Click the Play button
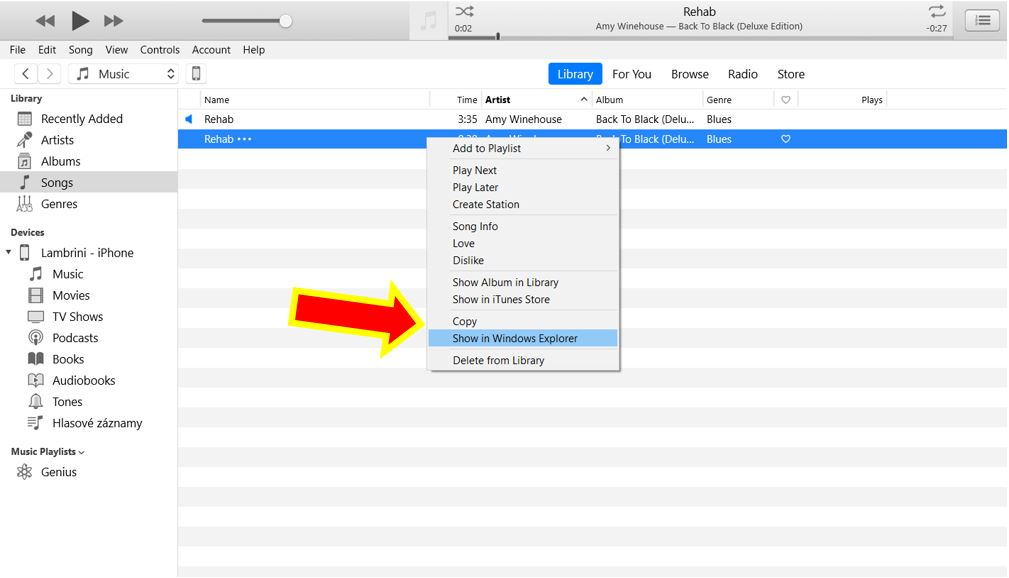The width and height of the screenshot is (1009, 578). coord(80,21)
